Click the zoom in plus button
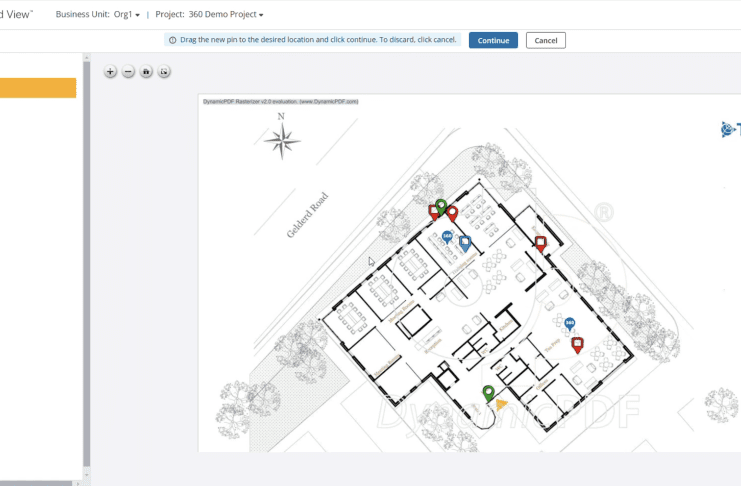This screenshot has width=741, height=486. click(x=110, y=72)
